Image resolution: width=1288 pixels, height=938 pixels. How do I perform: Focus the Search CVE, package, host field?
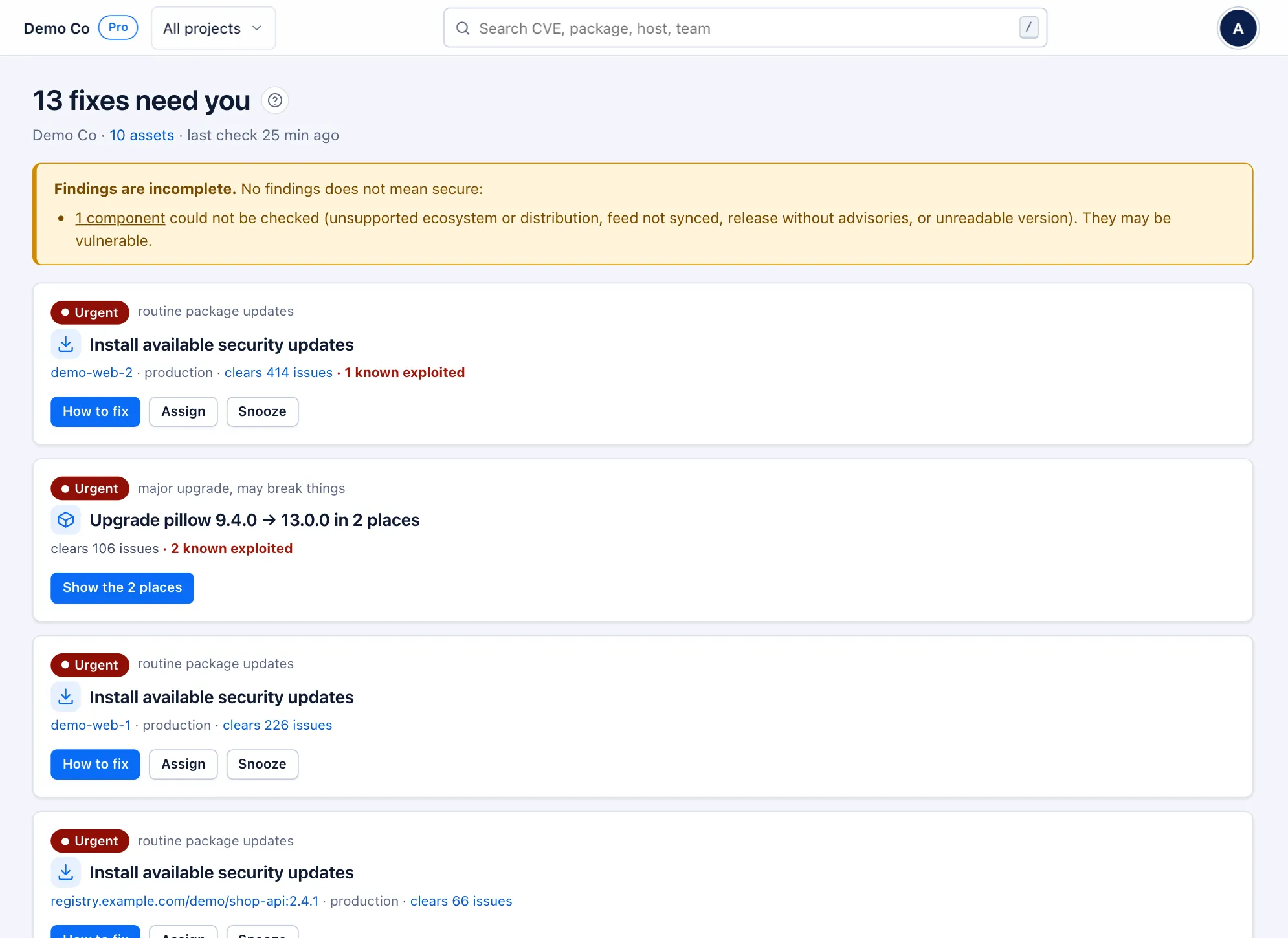pos(745,28)
